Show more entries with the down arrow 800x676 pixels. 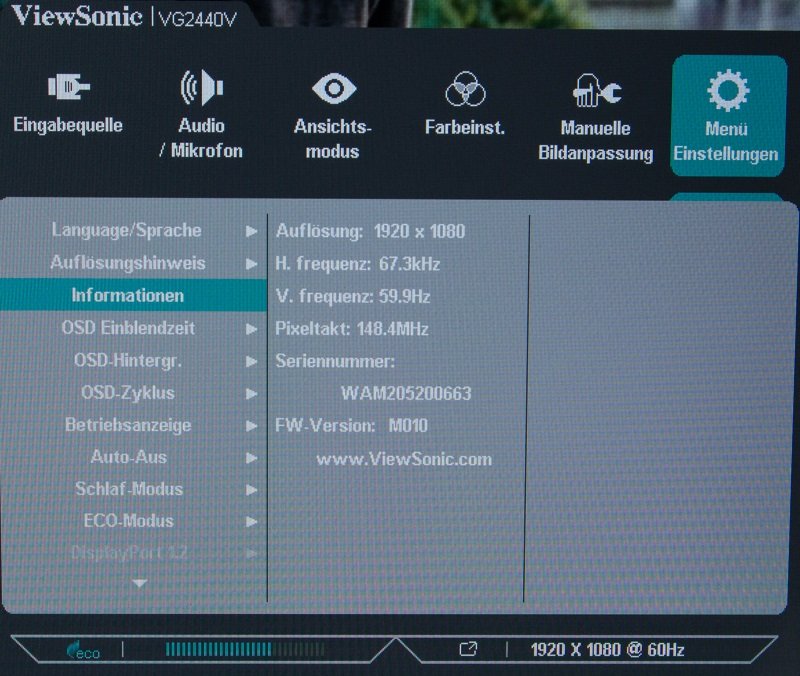coord(139,583)
